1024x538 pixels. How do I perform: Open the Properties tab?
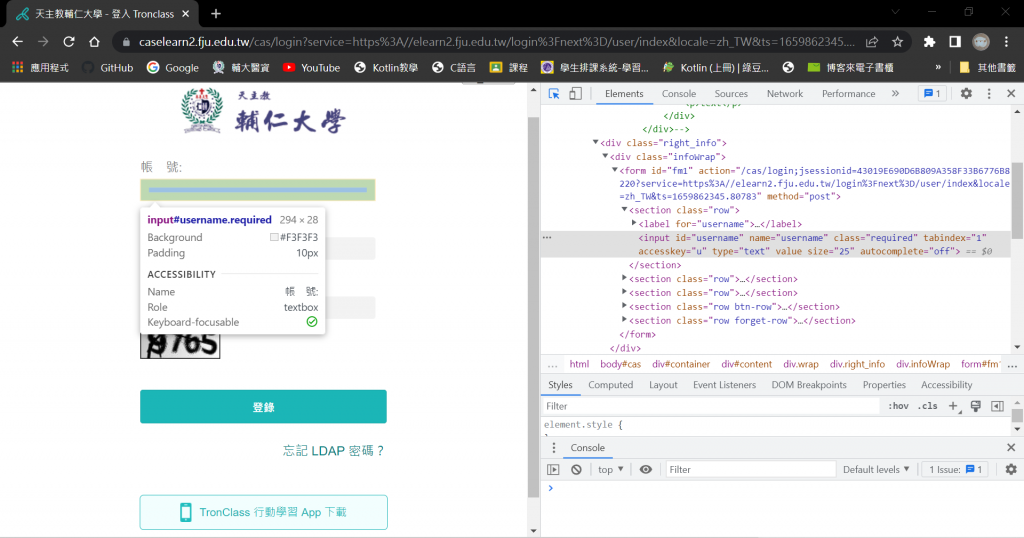(884, 385)
